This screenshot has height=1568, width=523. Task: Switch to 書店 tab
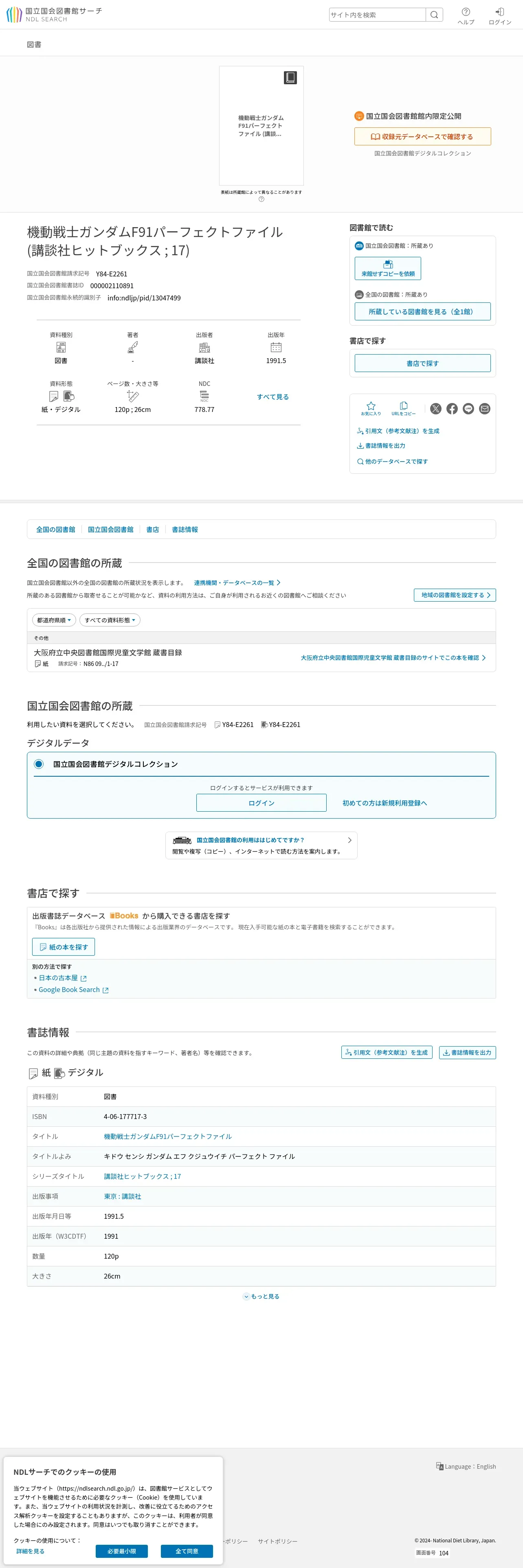click(153, 530)
